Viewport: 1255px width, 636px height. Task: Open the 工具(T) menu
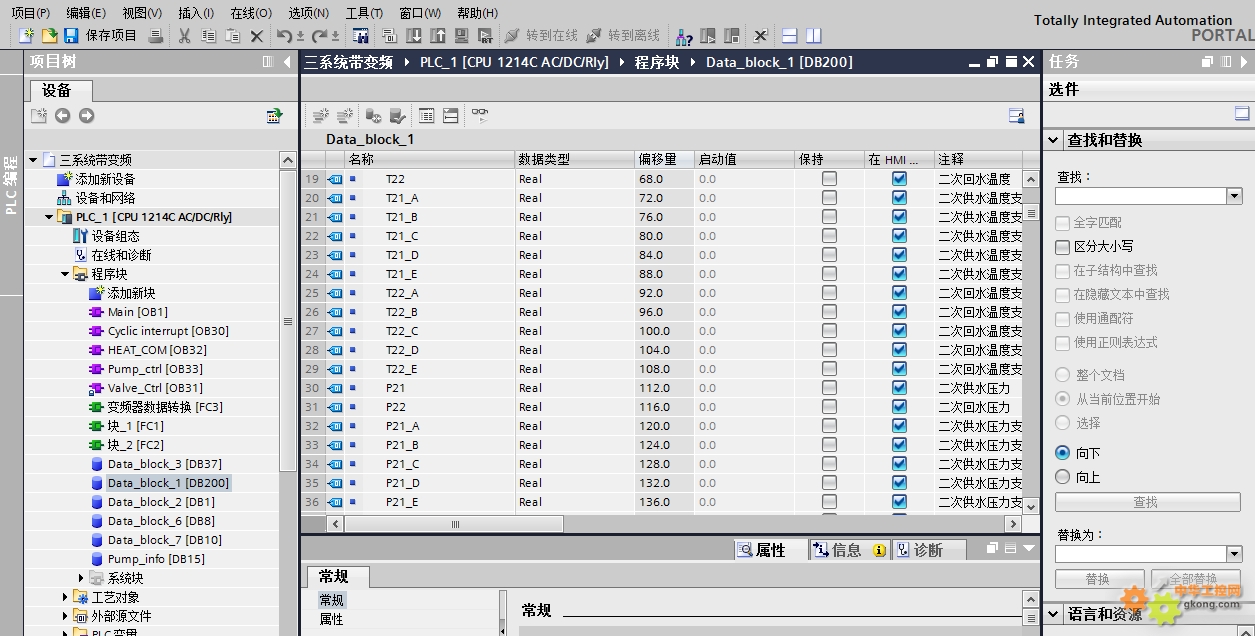364,13
